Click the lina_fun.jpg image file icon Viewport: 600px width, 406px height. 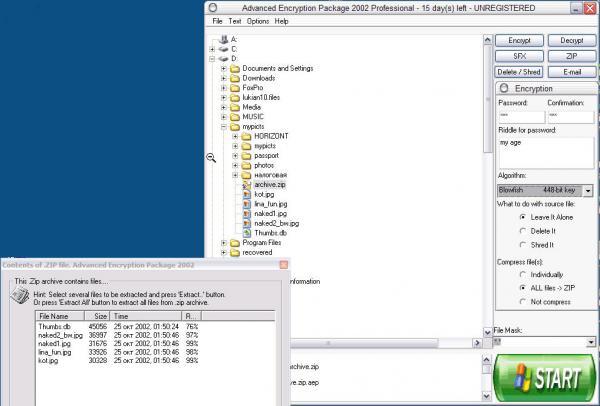click(247, 204)
